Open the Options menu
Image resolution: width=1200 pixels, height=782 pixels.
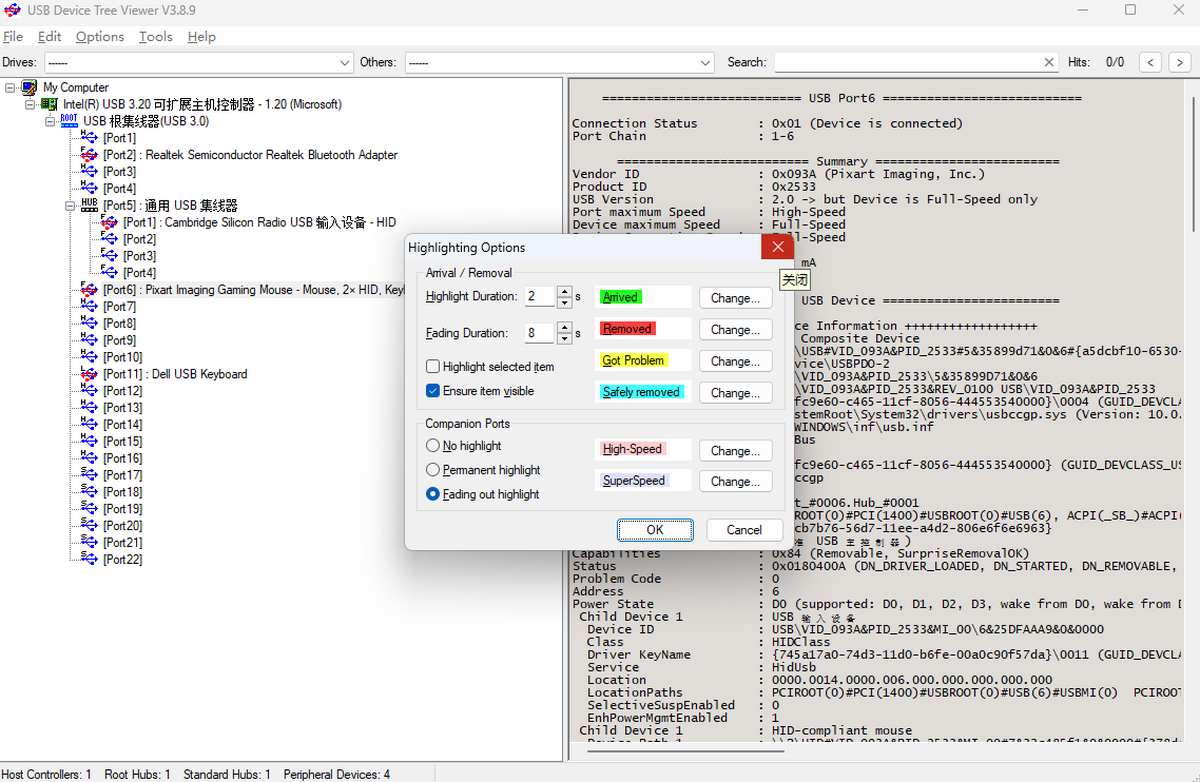[100, 36]
